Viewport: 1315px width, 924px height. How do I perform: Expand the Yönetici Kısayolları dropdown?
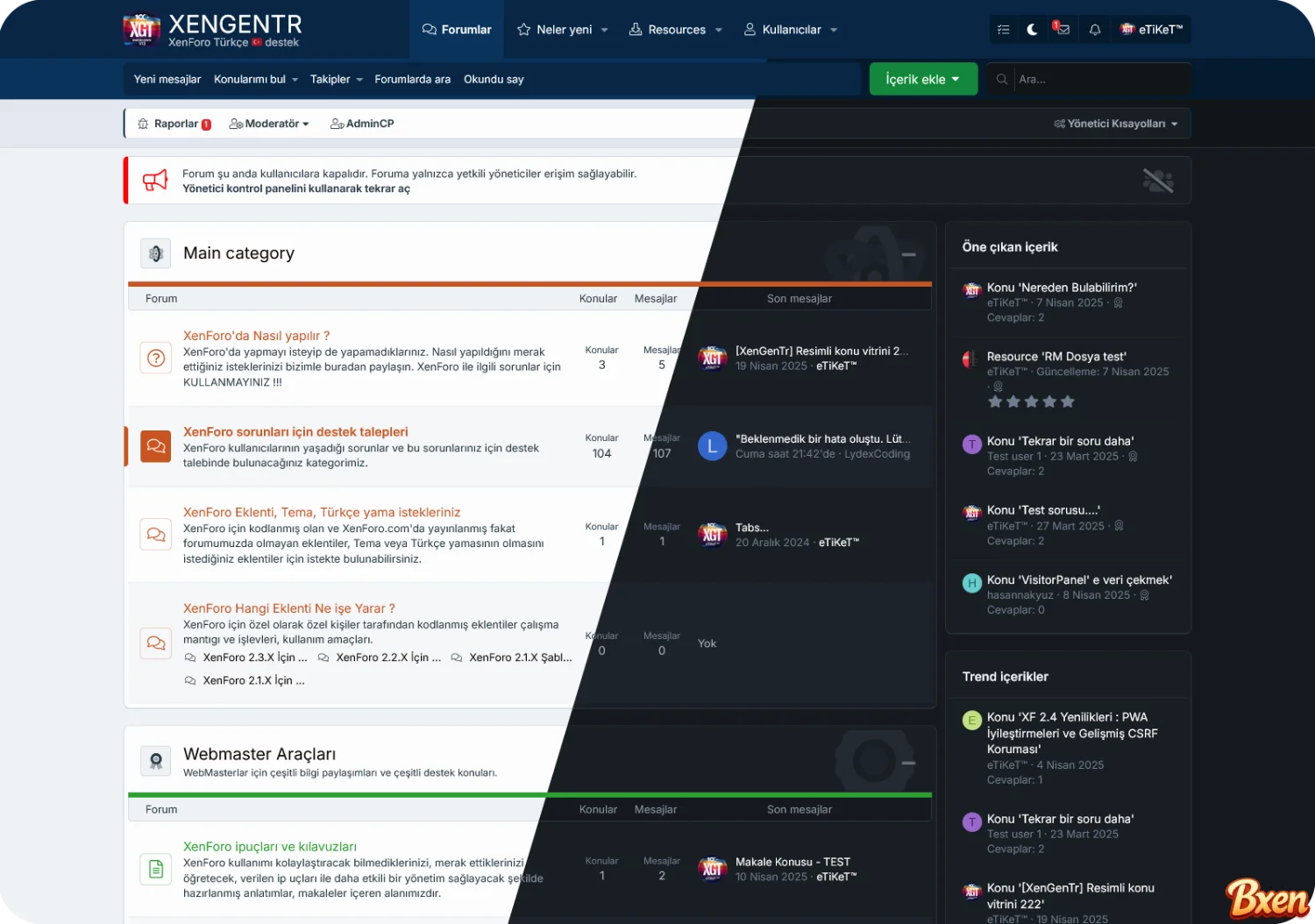tap(1116, 124)
